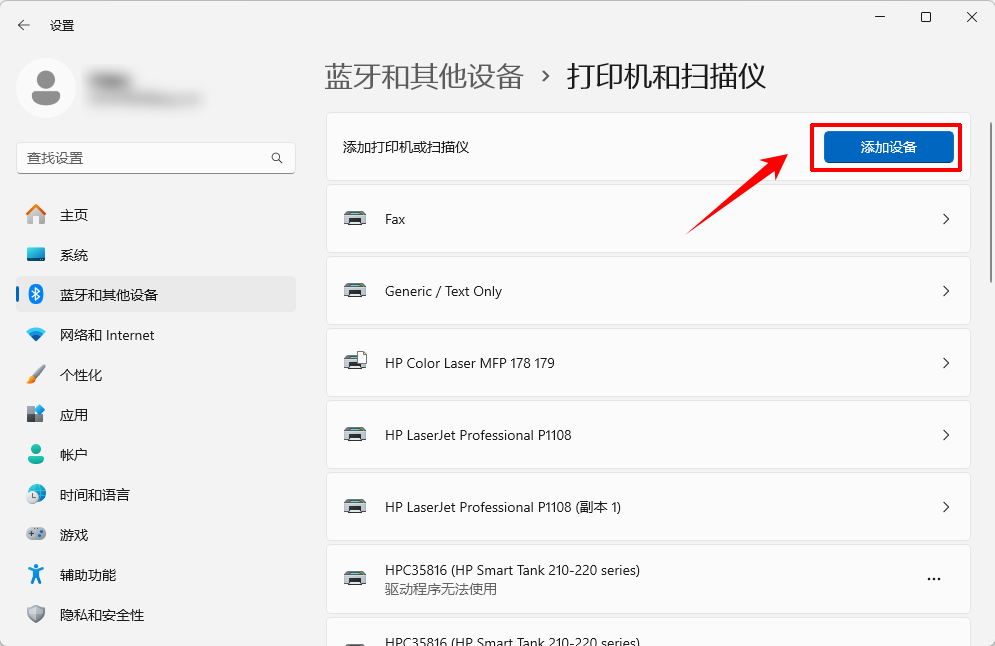The width and height of the screenshot is (995, 646).
Task: Click the search magnifier icon
Action: (x=277, y=158)
